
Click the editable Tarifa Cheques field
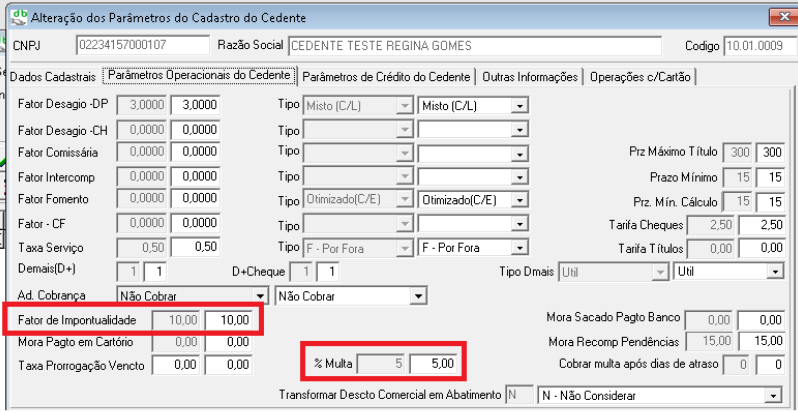pyautogui.click(x=767, y=224)
